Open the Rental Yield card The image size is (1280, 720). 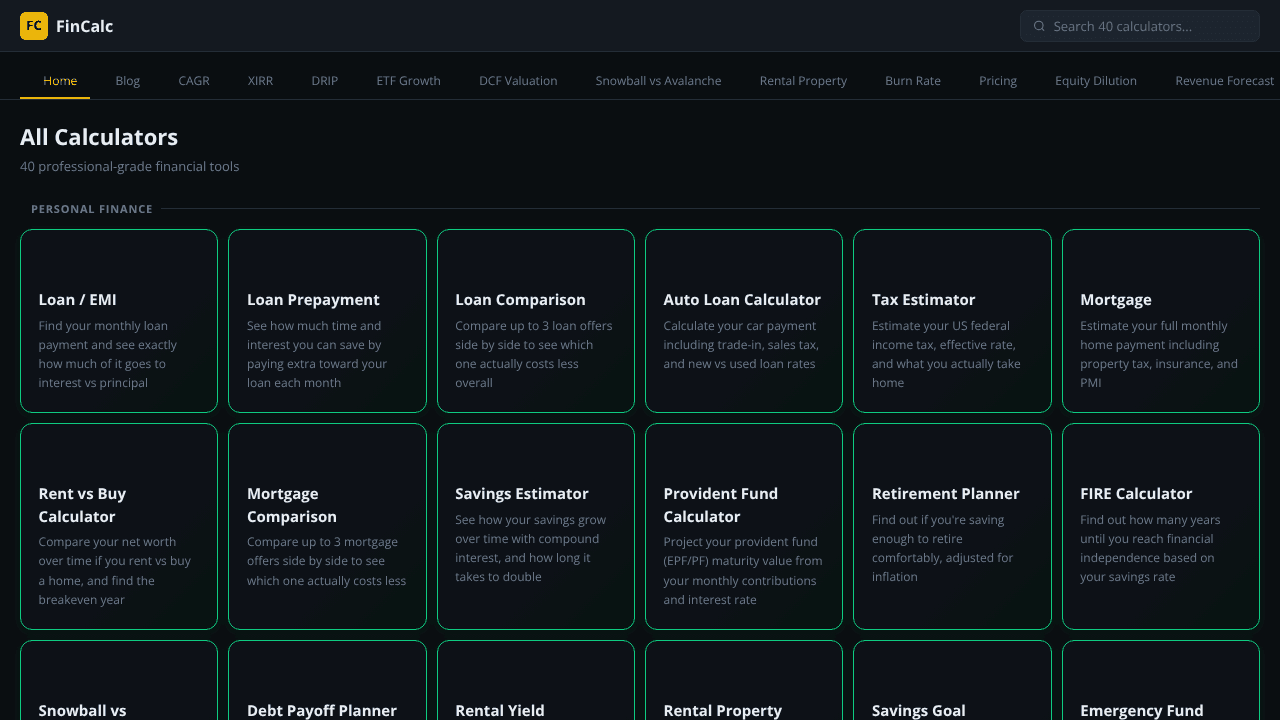tap(536, 681)
